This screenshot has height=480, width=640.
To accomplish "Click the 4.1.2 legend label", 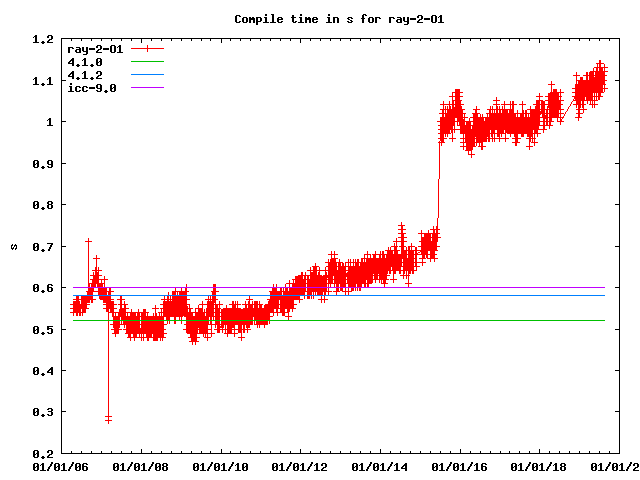I will coord(84,75).
